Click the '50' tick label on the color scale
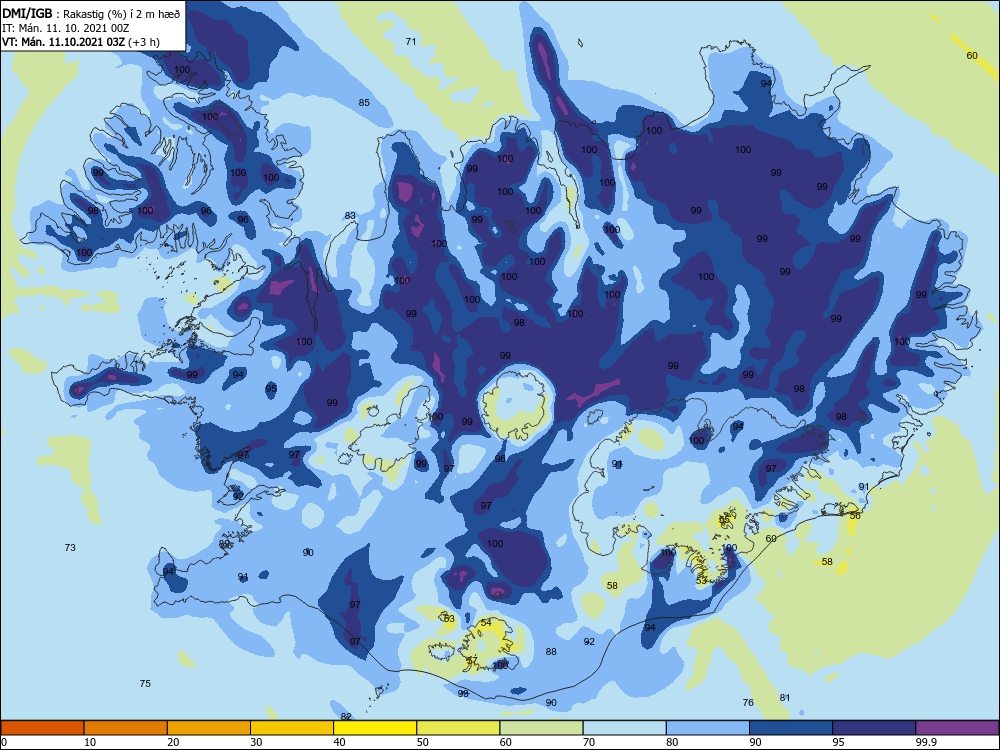The image size is (1000, 750). pos(422,742)
